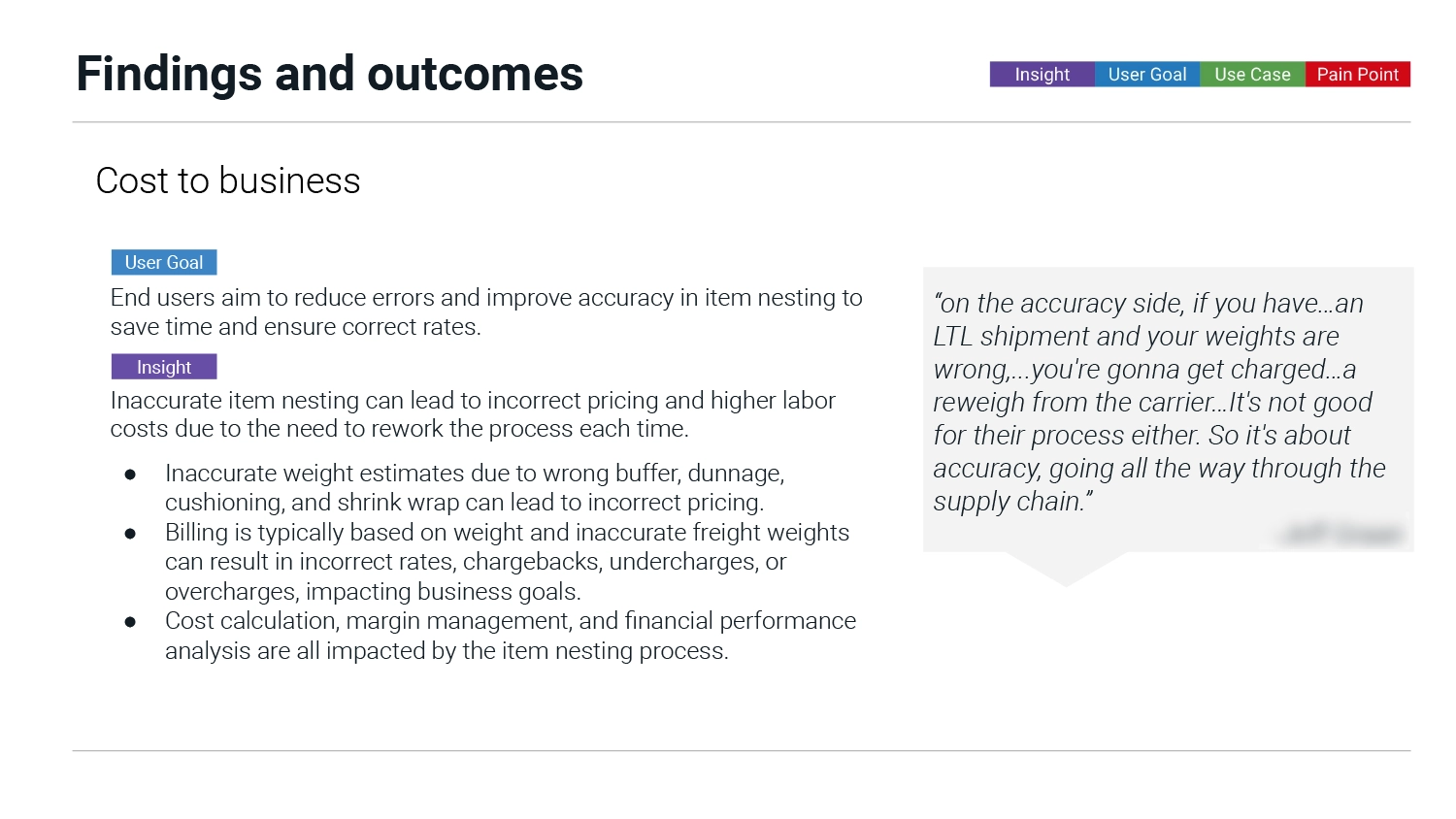Image resolution: width=1456 pixels, height=819 pixels.
Task: Select the "Cost to business" subheading
Action: [228, 181]
